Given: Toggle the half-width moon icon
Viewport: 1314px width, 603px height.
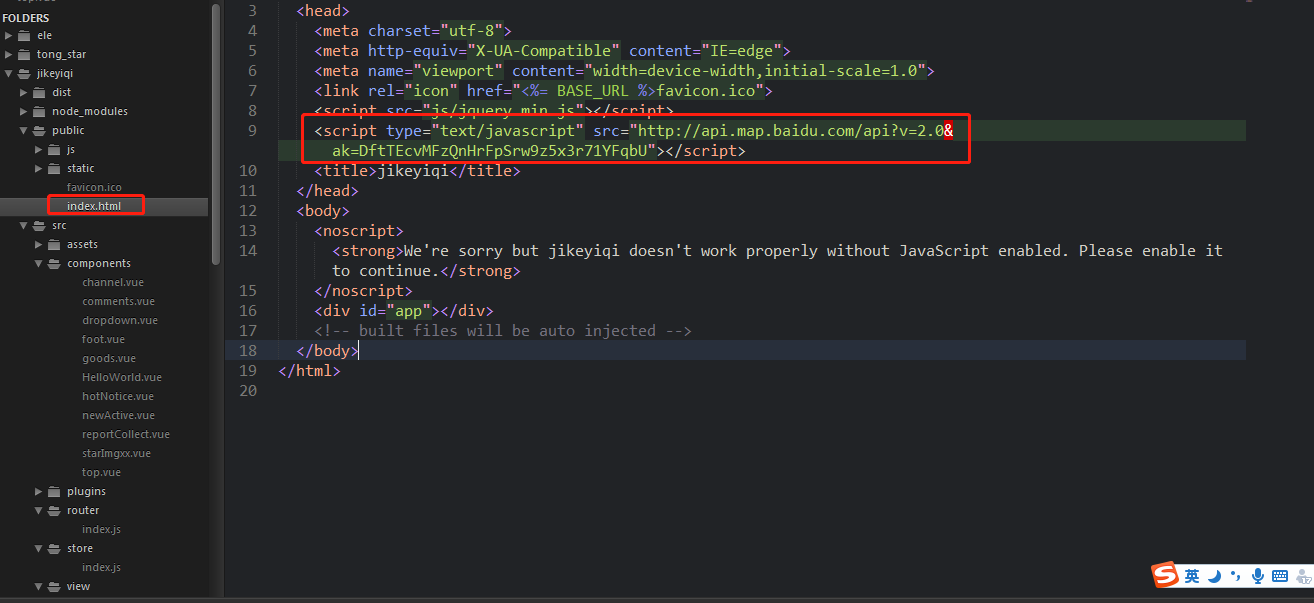Looking at the screenshot, I should (x=1214, y=576).
